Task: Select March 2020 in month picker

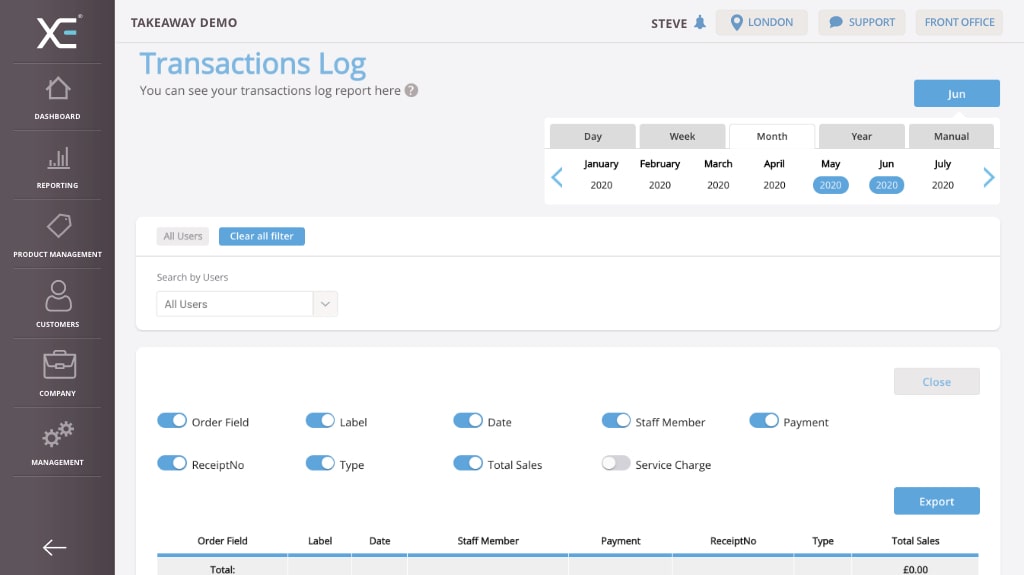Action: point(718,174)
